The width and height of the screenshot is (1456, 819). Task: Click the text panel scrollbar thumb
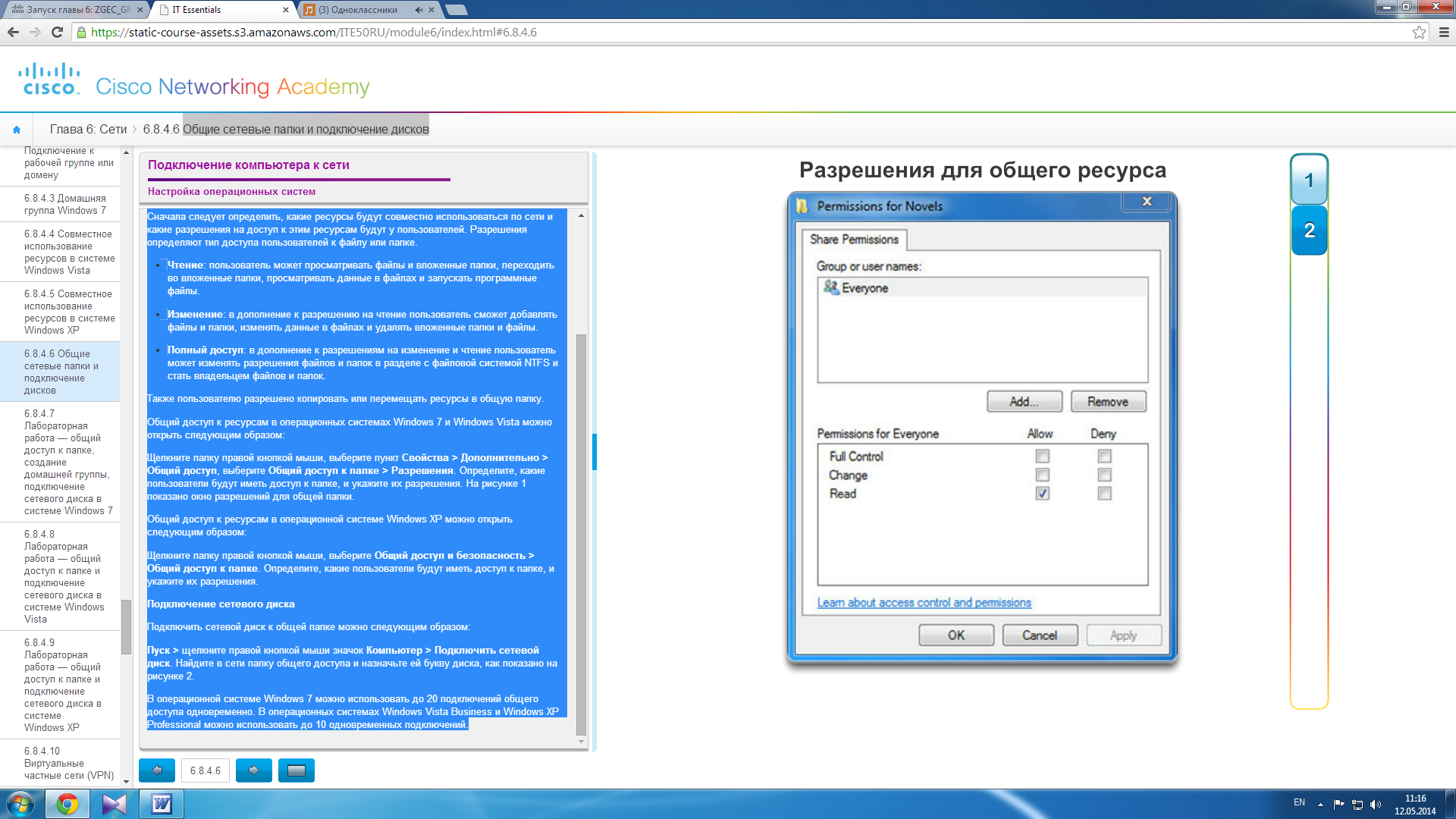pyautogui.click(x=582, y=534)
